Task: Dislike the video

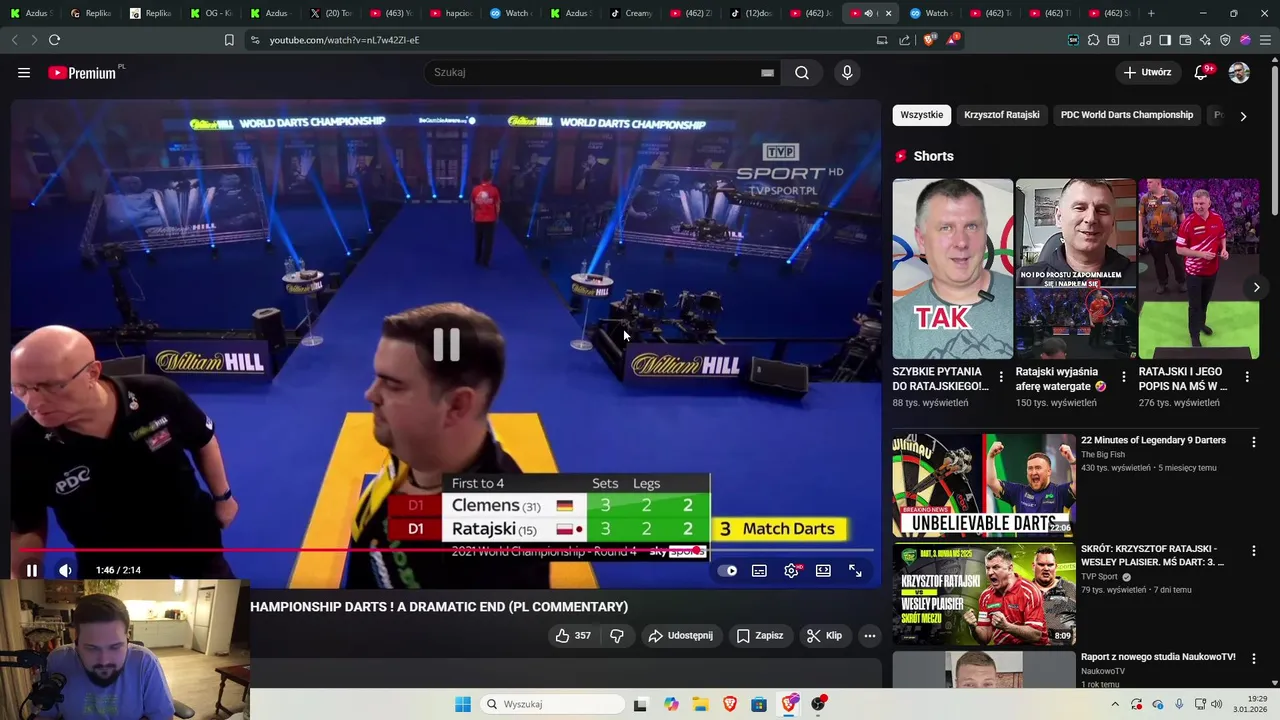Action: tap(617, 636)
